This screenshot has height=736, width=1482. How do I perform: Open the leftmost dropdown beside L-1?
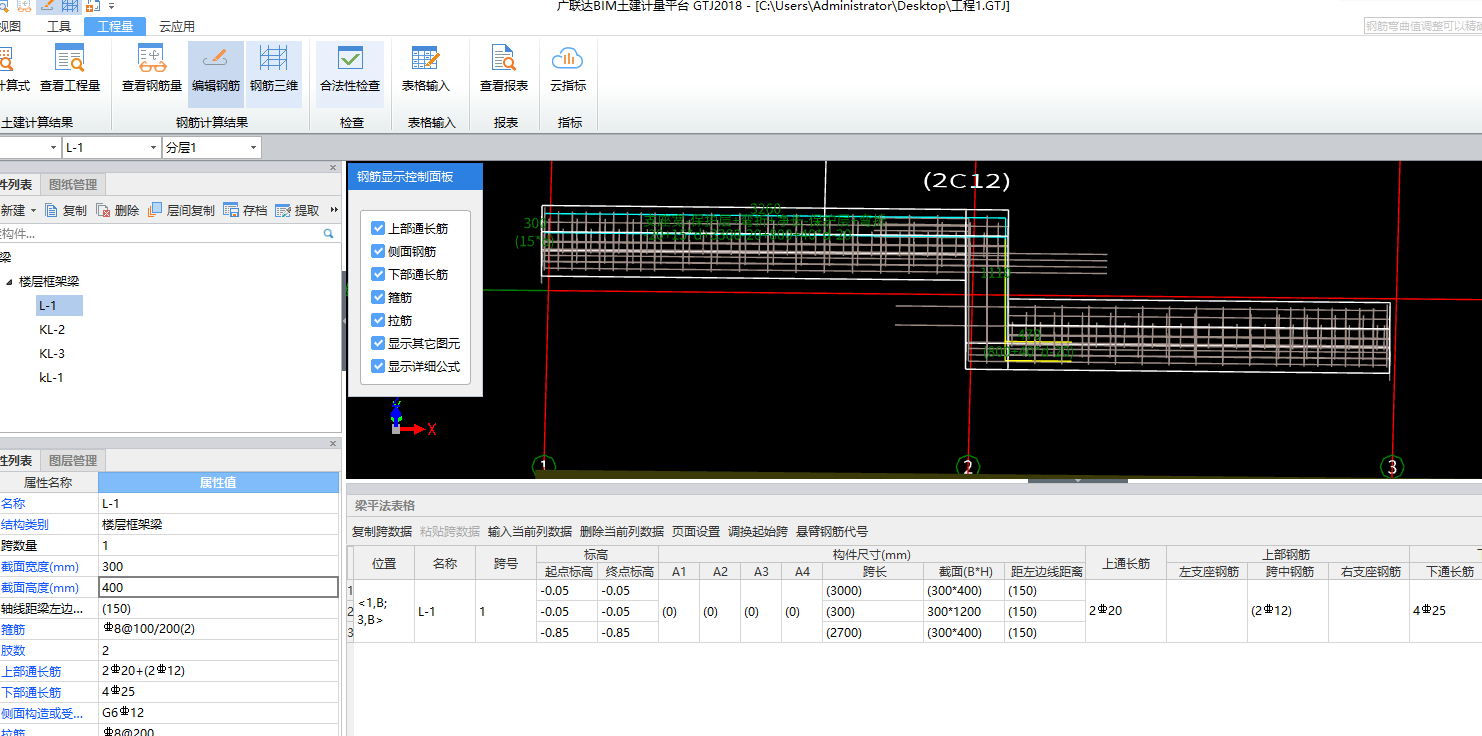pyautogui.click(x=53, y=148)
